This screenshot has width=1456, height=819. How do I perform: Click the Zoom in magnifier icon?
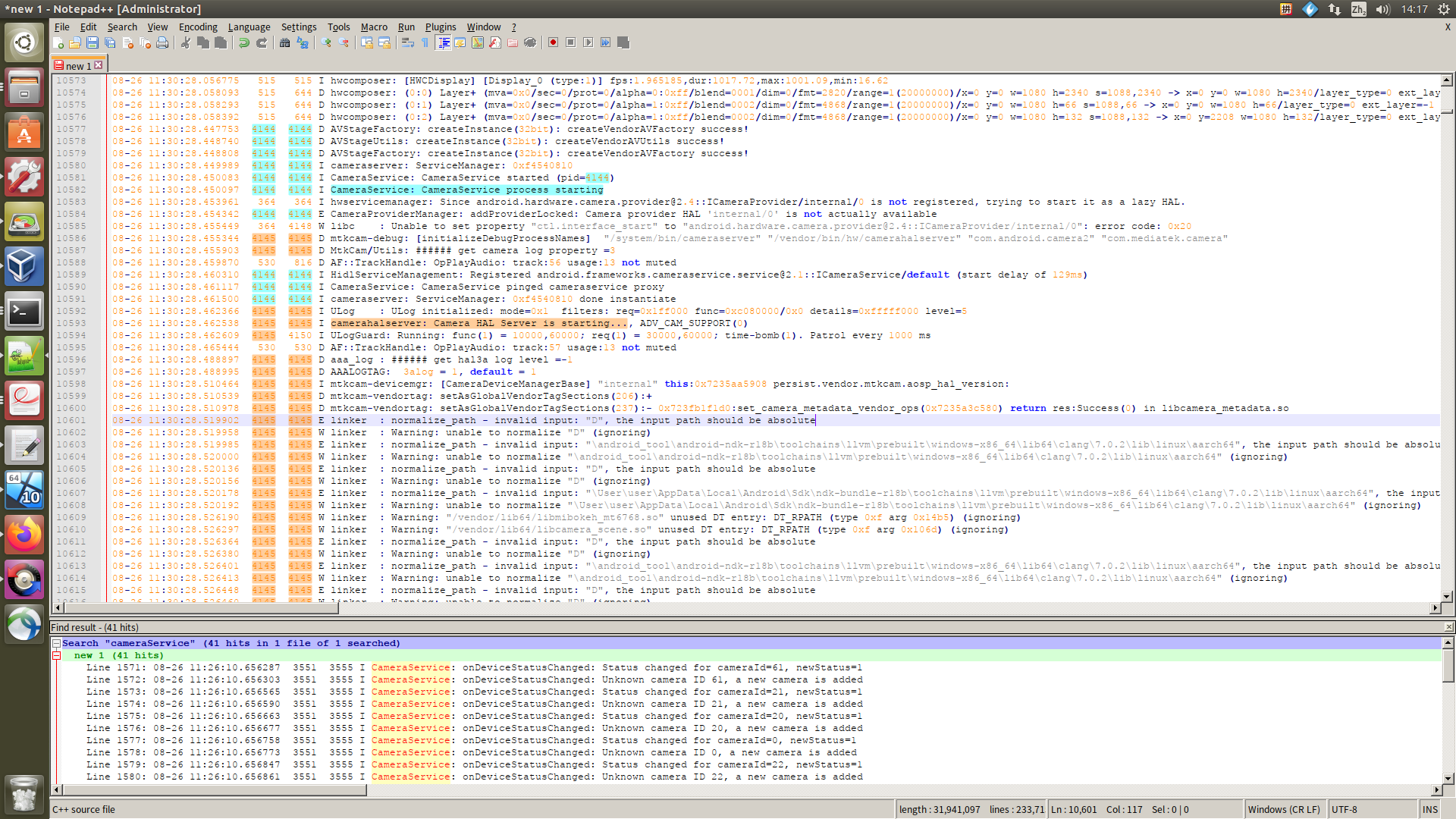(x=326, y=43)
